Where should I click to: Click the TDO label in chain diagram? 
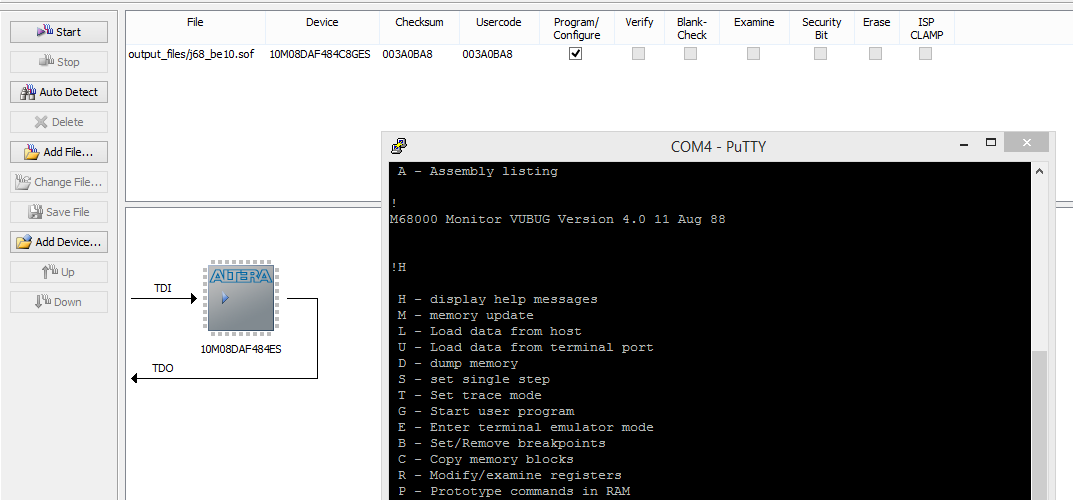162,368
